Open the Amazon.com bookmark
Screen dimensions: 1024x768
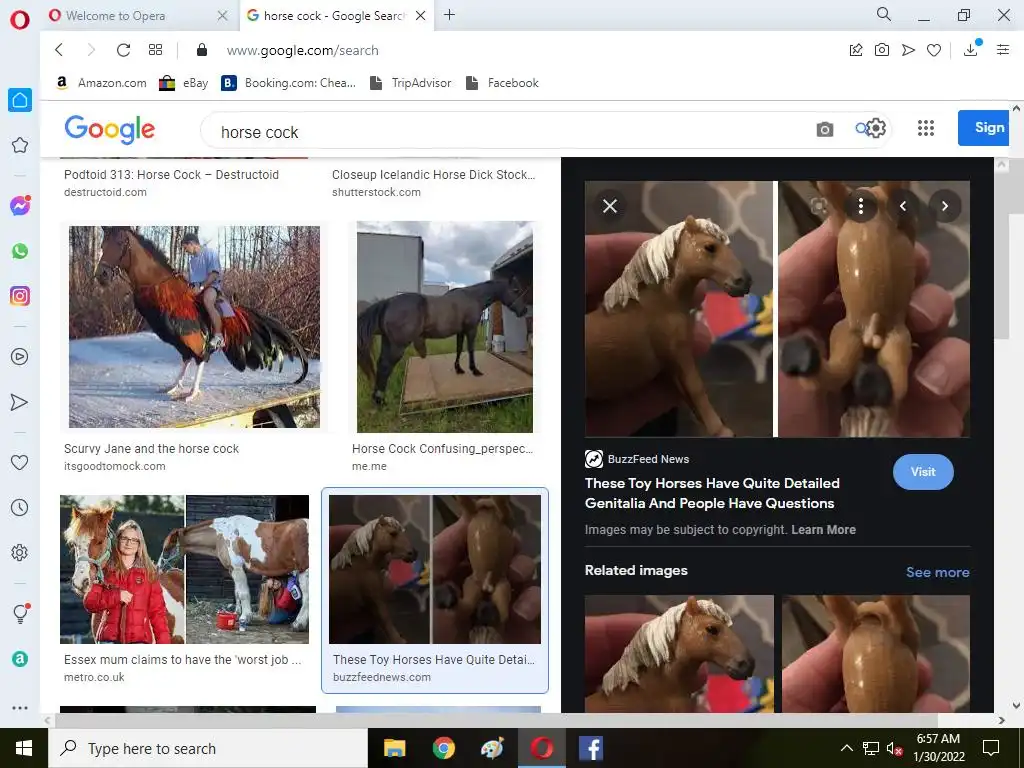[101, 83]
